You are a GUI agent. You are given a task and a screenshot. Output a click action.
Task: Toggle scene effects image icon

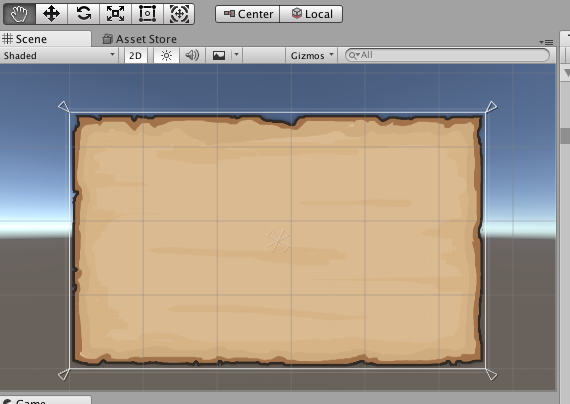(x=219, y=56)
